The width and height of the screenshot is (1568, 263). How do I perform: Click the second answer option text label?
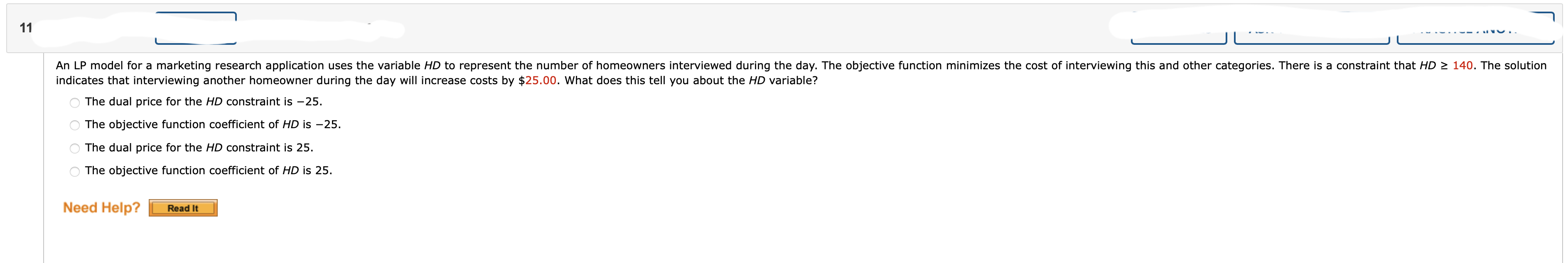pos(212,125)
